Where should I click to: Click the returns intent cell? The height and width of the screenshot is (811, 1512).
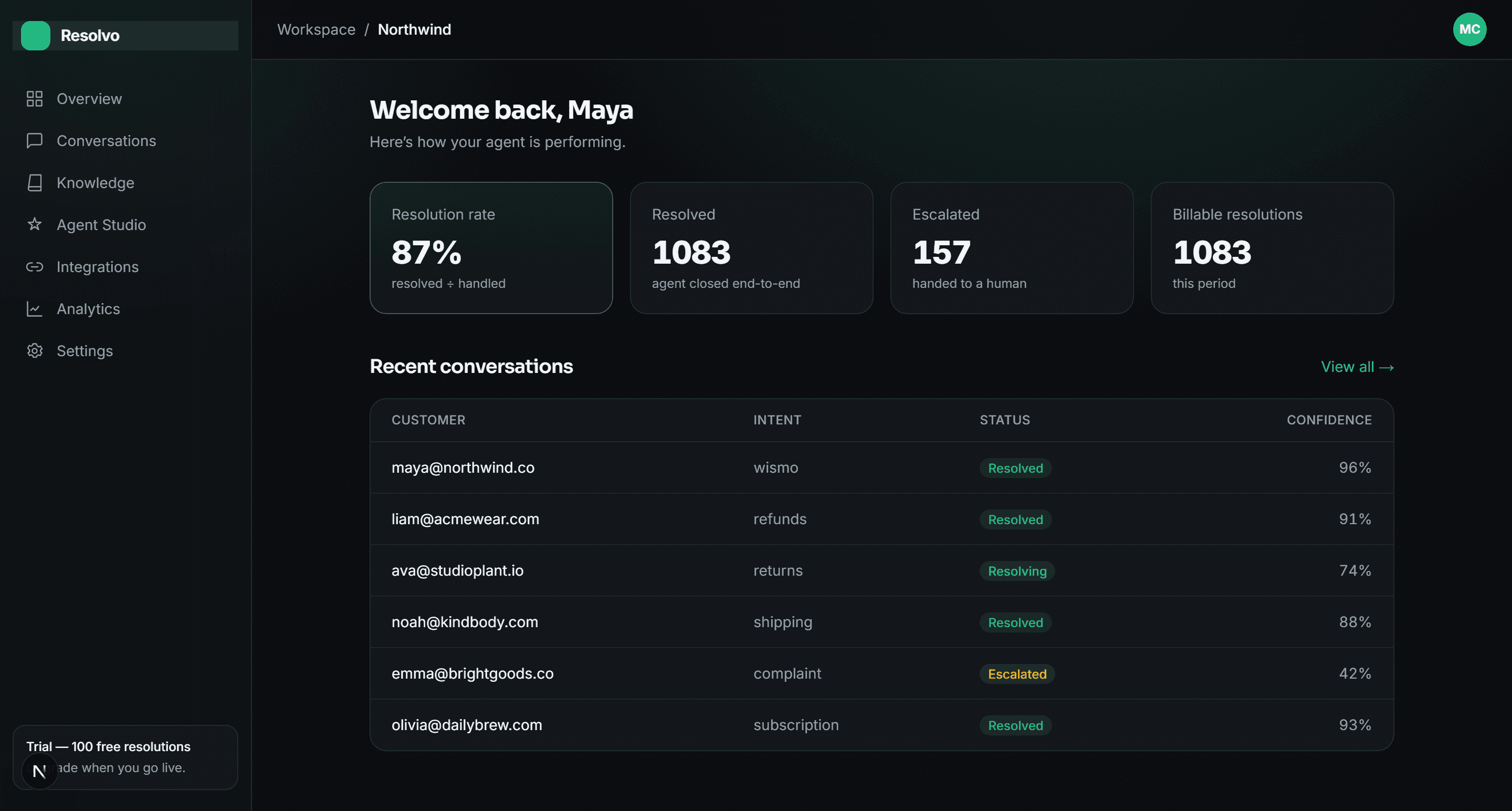tap(778, 570)
